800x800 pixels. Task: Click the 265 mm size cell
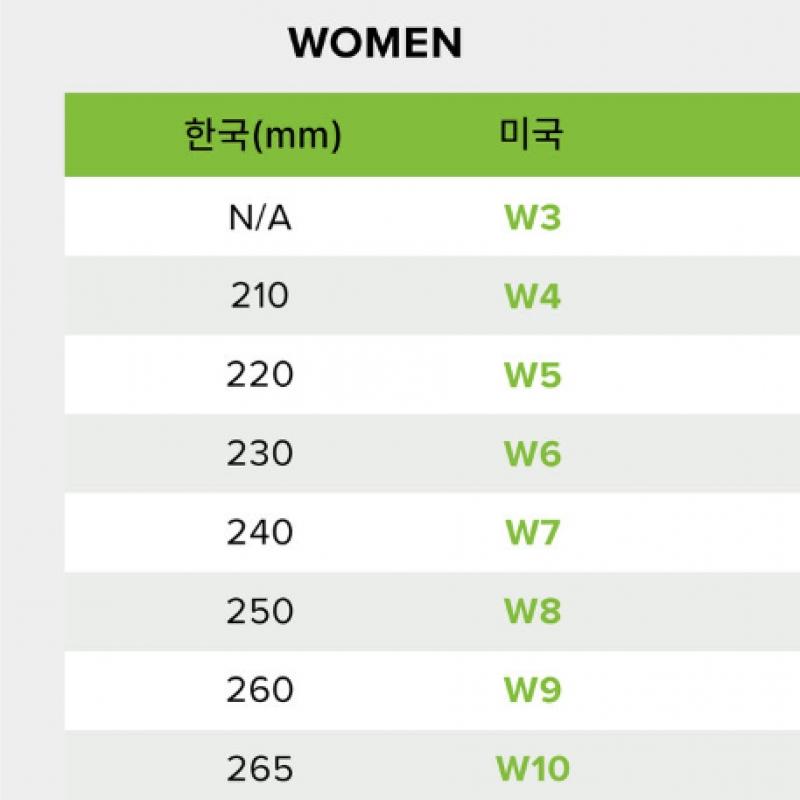[259, 768]
